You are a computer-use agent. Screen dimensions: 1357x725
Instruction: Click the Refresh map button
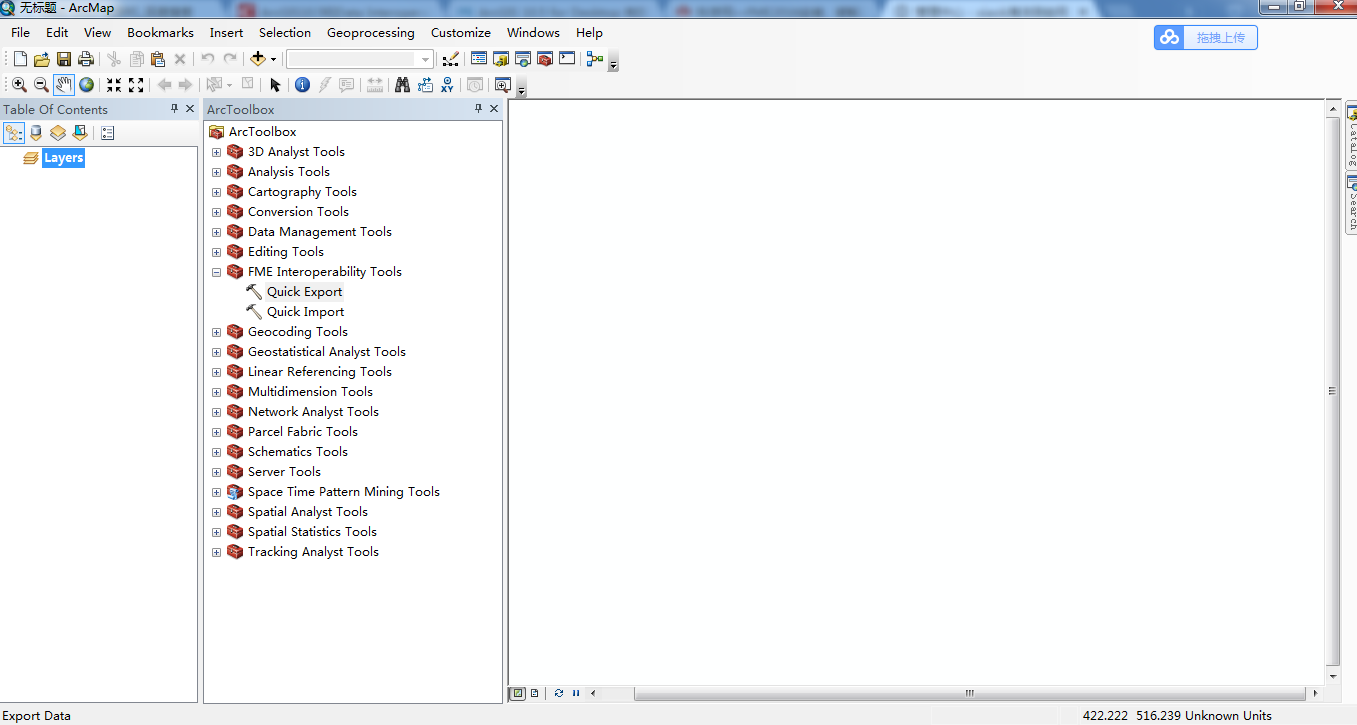[x=559, y=693]
